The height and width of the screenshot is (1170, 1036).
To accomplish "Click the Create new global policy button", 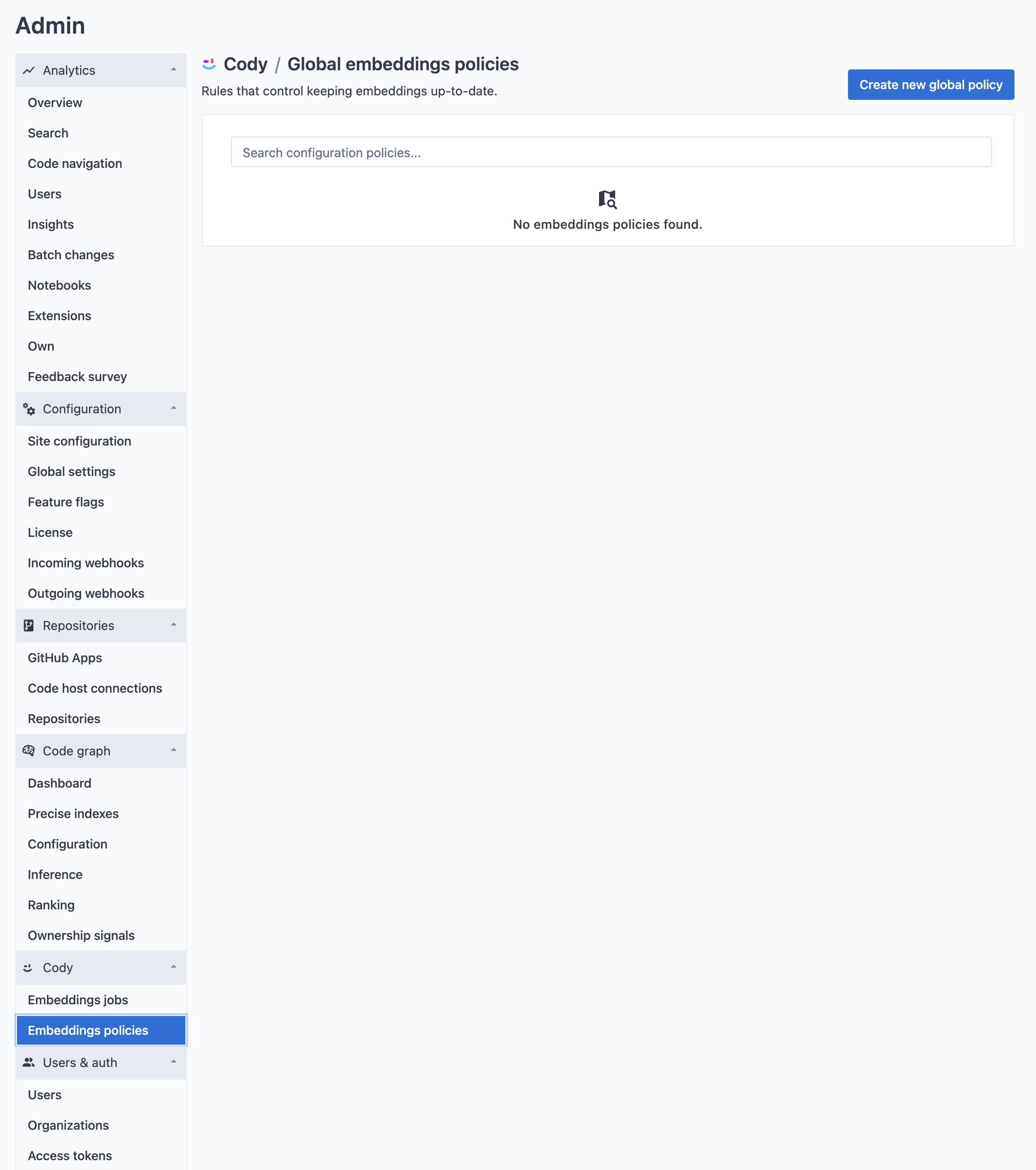I will click(x=930, y=85).
